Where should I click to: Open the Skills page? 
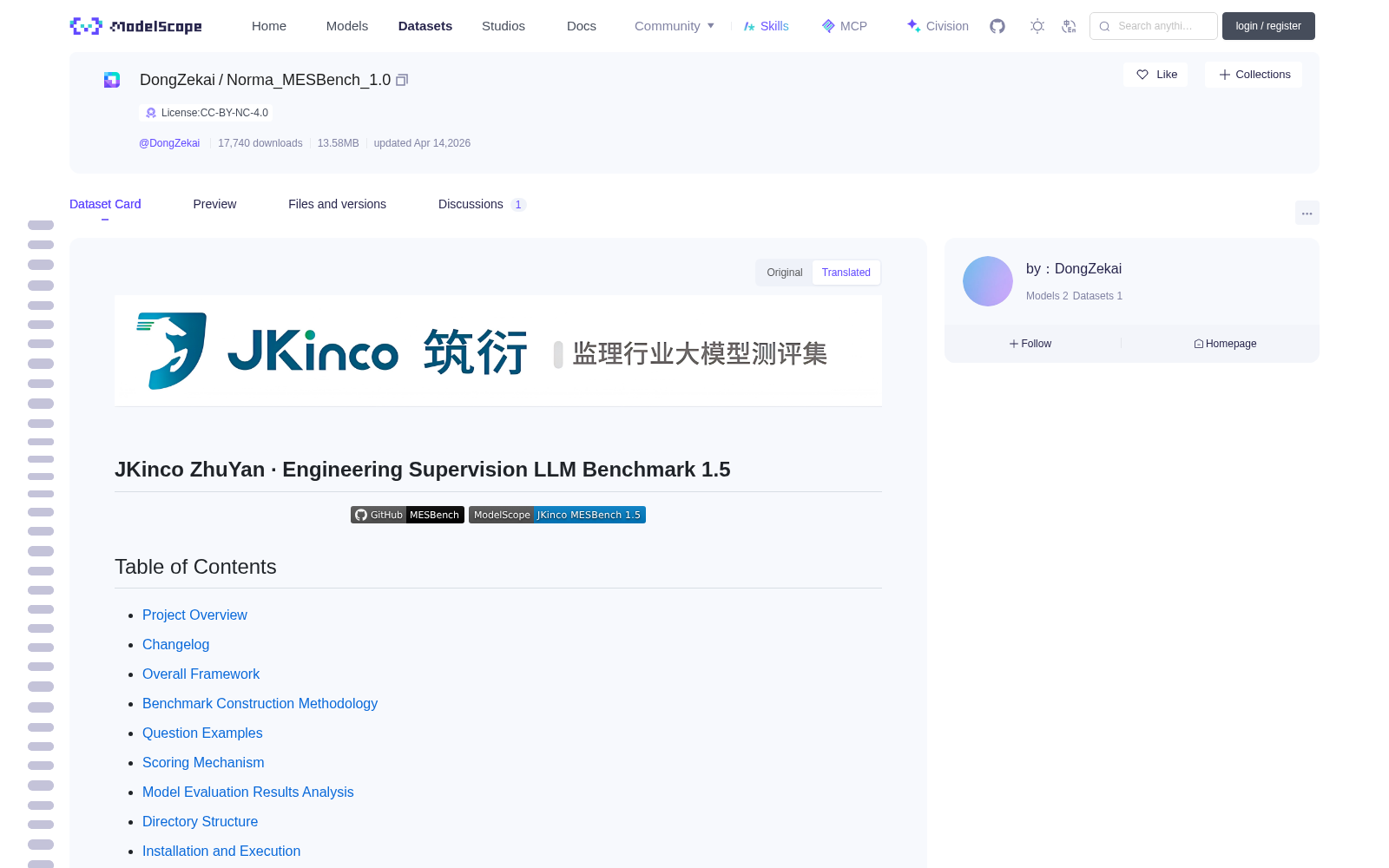766,26
